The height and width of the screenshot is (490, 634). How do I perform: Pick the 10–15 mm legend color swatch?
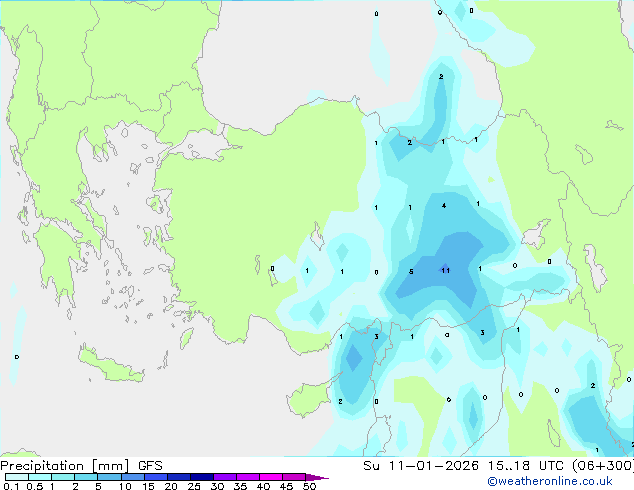pos(132,477)
